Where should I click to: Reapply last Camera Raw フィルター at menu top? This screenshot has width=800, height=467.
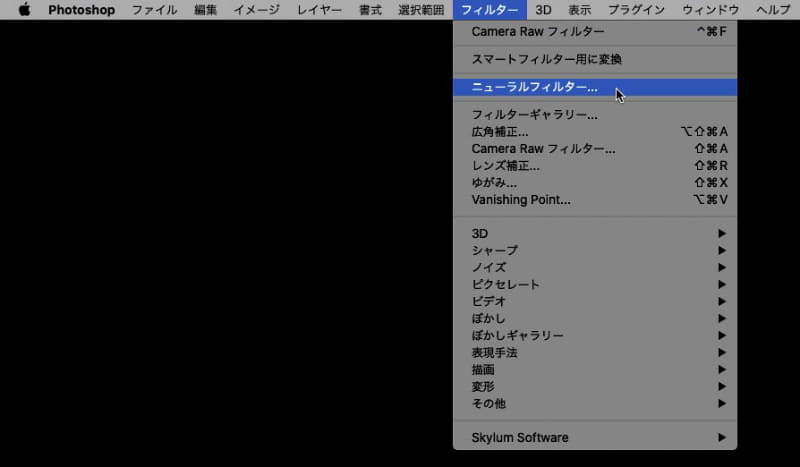click(595, 32)
